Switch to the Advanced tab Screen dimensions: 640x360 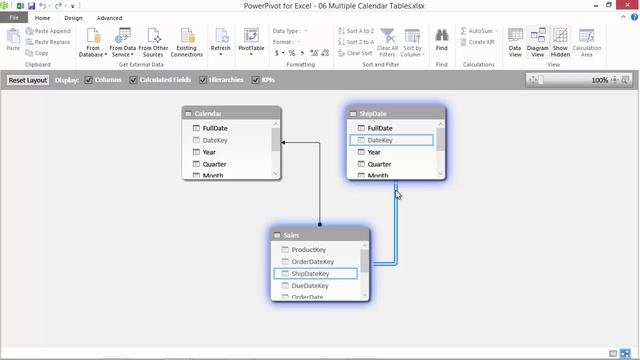coord(109,18)
